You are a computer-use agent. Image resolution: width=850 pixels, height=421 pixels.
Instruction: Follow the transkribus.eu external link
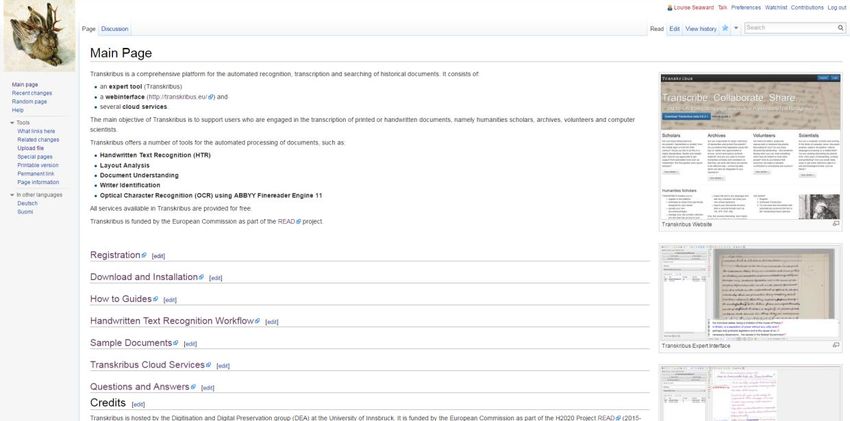pos(181,97)
